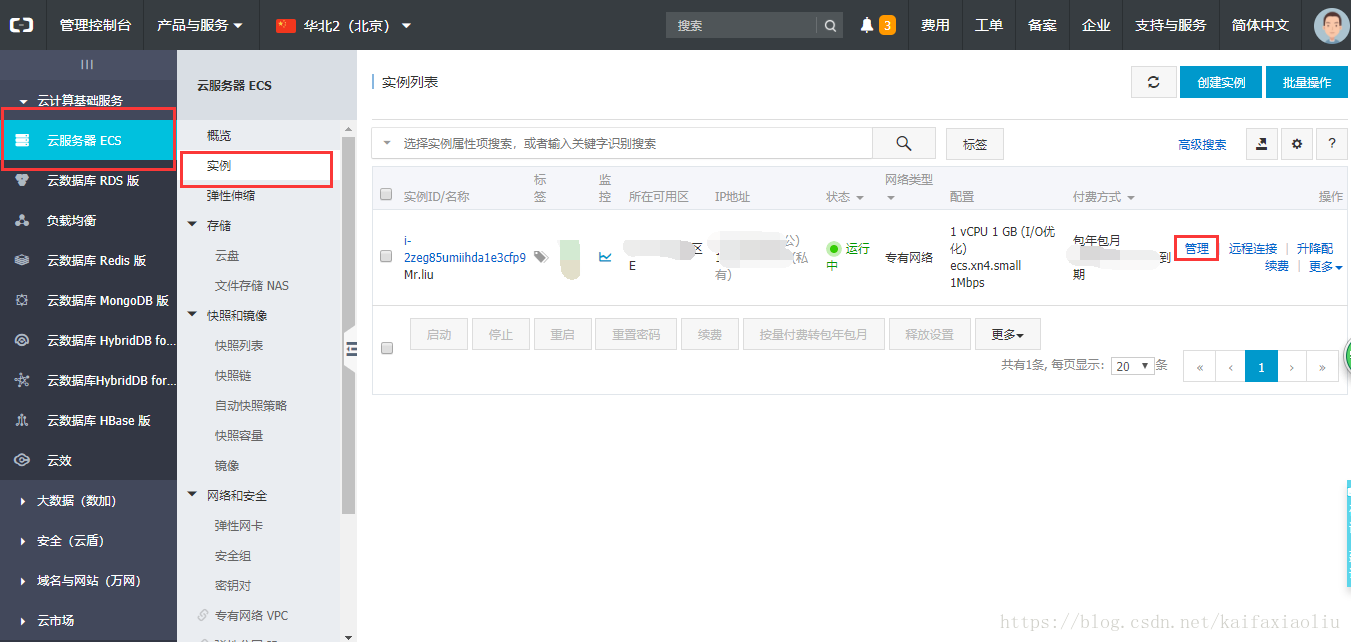
Task: Click the 批量操作 button
Action: tap(1306, 82)
